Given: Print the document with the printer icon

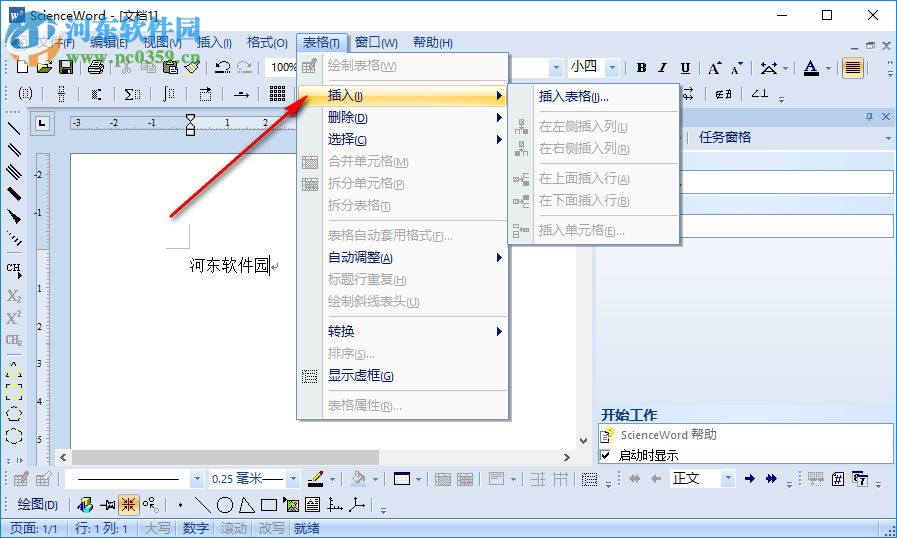Looking at the screenshot, I should click(96, 67).
